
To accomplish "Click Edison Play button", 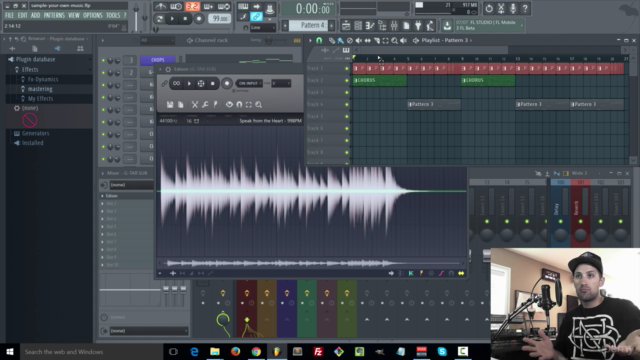I will coord(189,84).
